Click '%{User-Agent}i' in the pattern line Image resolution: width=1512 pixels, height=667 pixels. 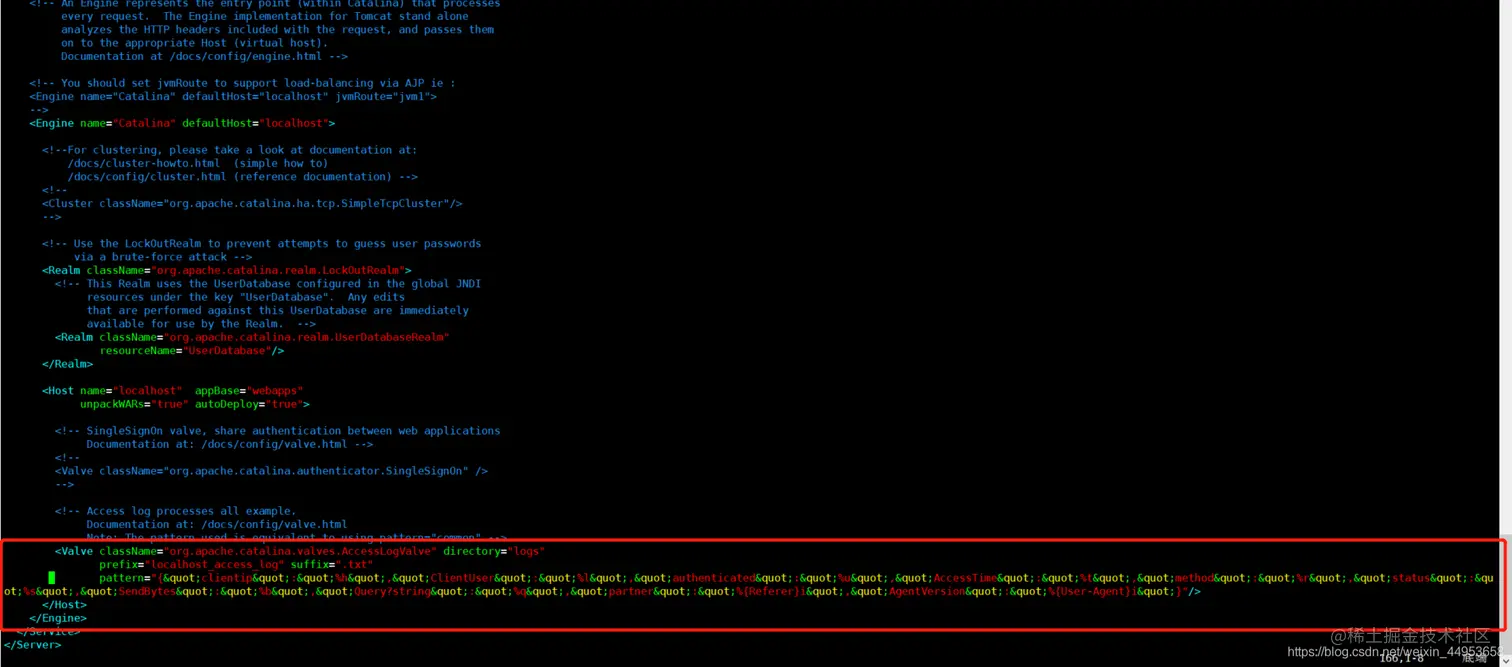click(1091, 591)
